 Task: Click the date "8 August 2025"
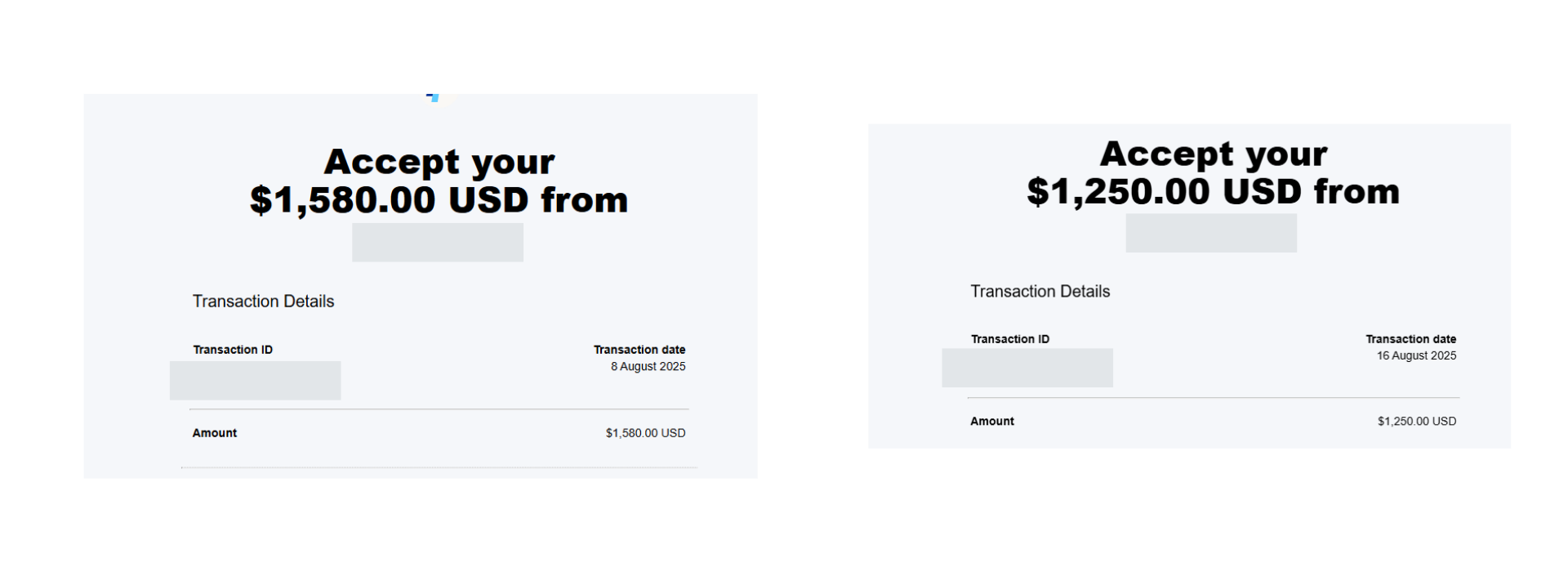tap(648, 367)
